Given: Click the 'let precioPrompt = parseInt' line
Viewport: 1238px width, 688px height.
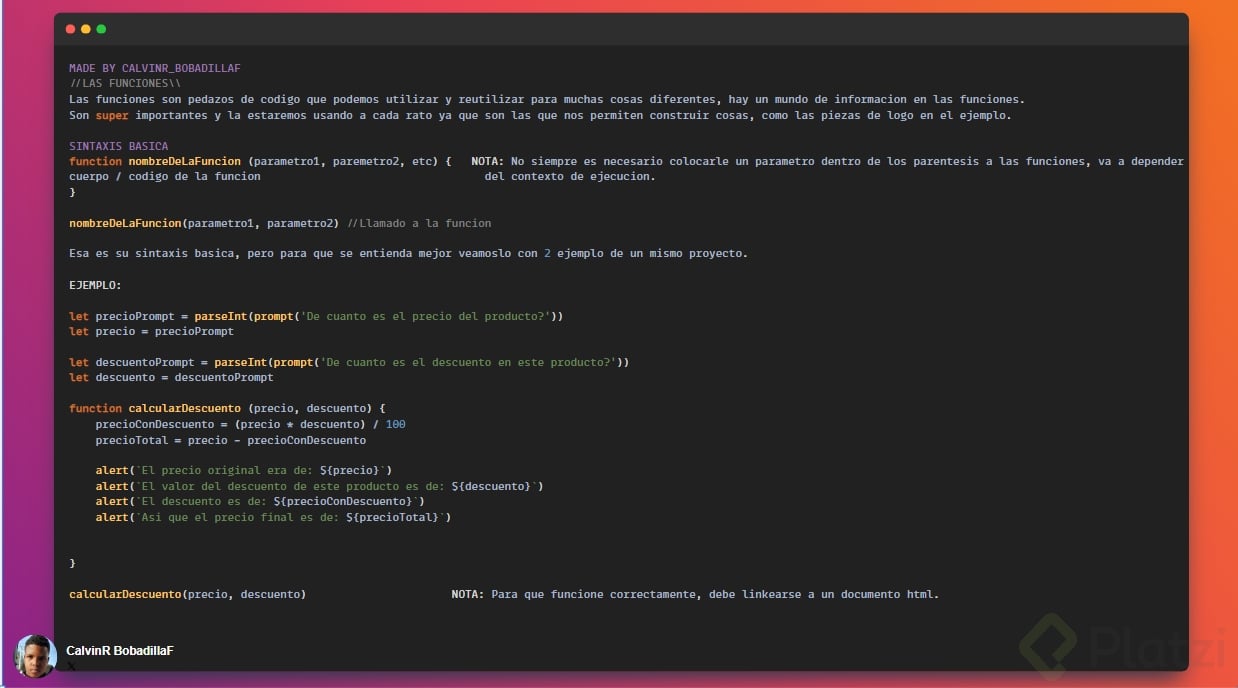Looking at the screenshot, I should [x=316, y=316].
